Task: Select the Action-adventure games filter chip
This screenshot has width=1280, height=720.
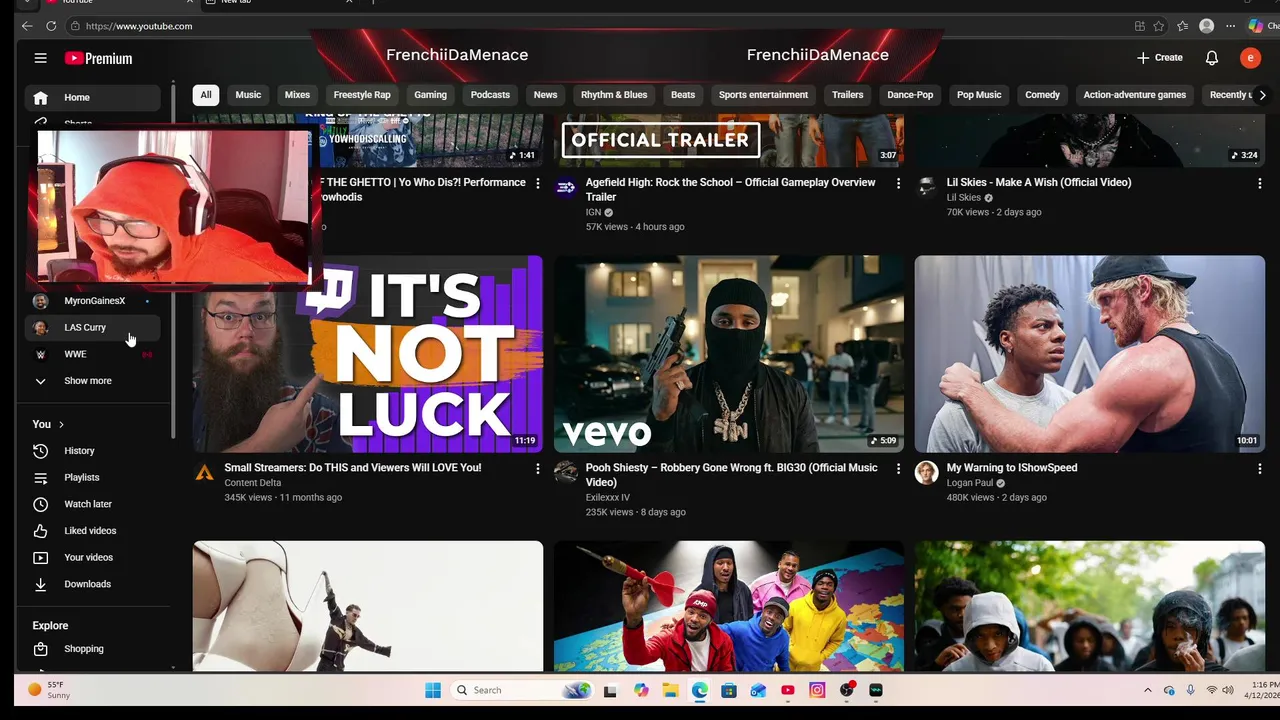Action: pyautogui.click(x=1134, y=95)
